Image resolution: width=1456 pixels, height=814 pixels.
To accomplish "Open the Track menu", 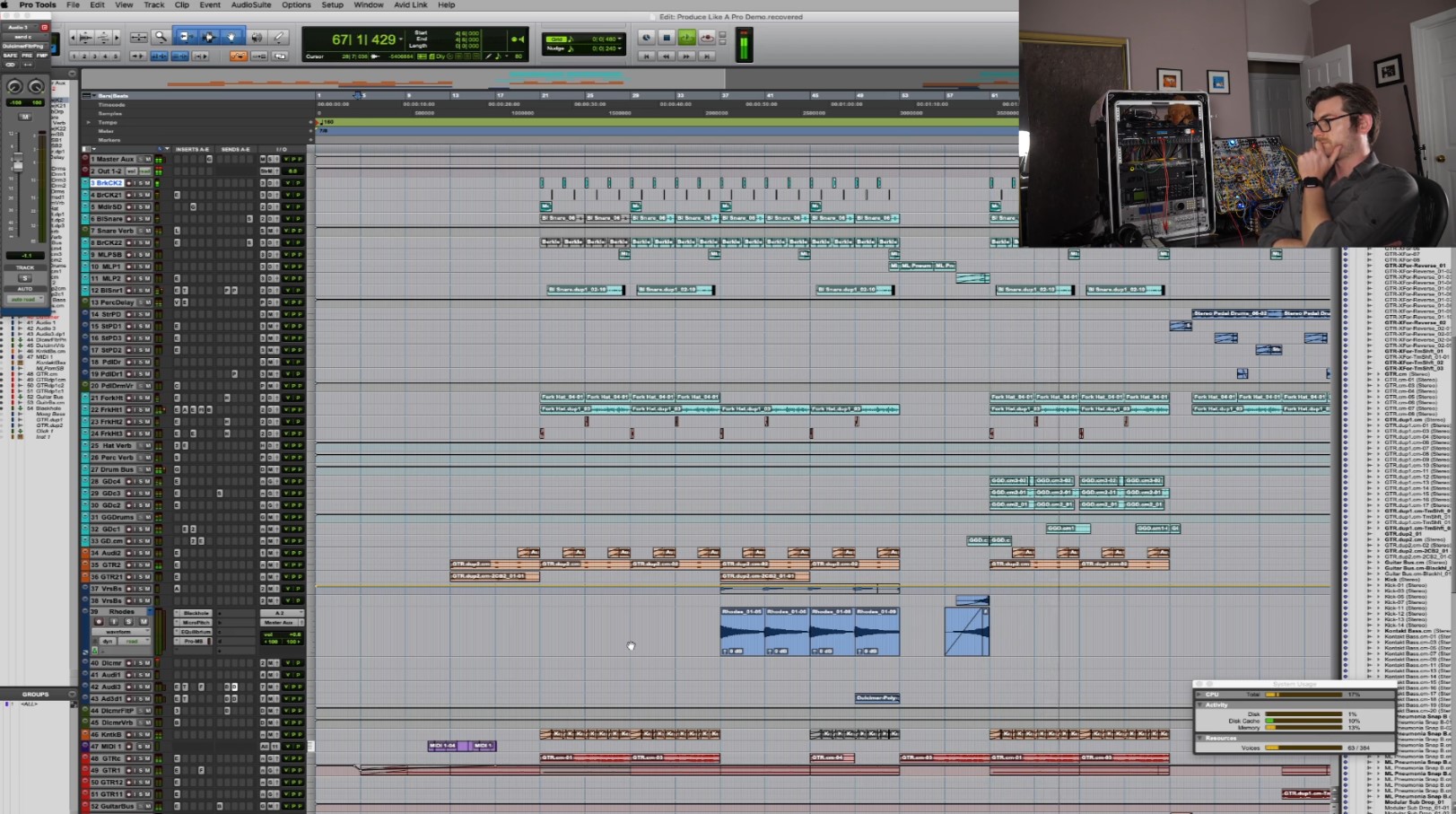I will tap(154, 4).
